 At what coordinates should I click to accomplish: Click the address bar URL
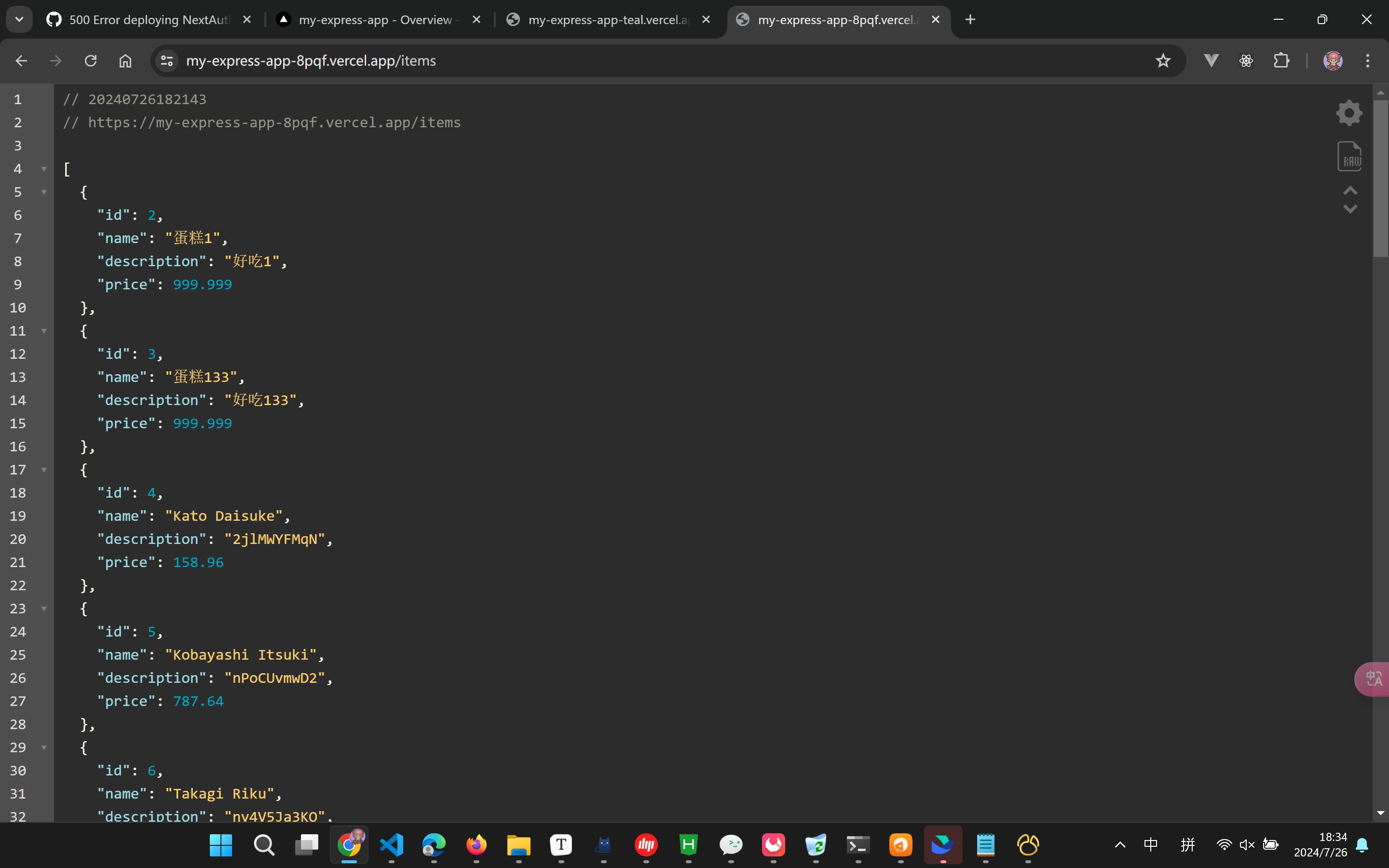311,61
